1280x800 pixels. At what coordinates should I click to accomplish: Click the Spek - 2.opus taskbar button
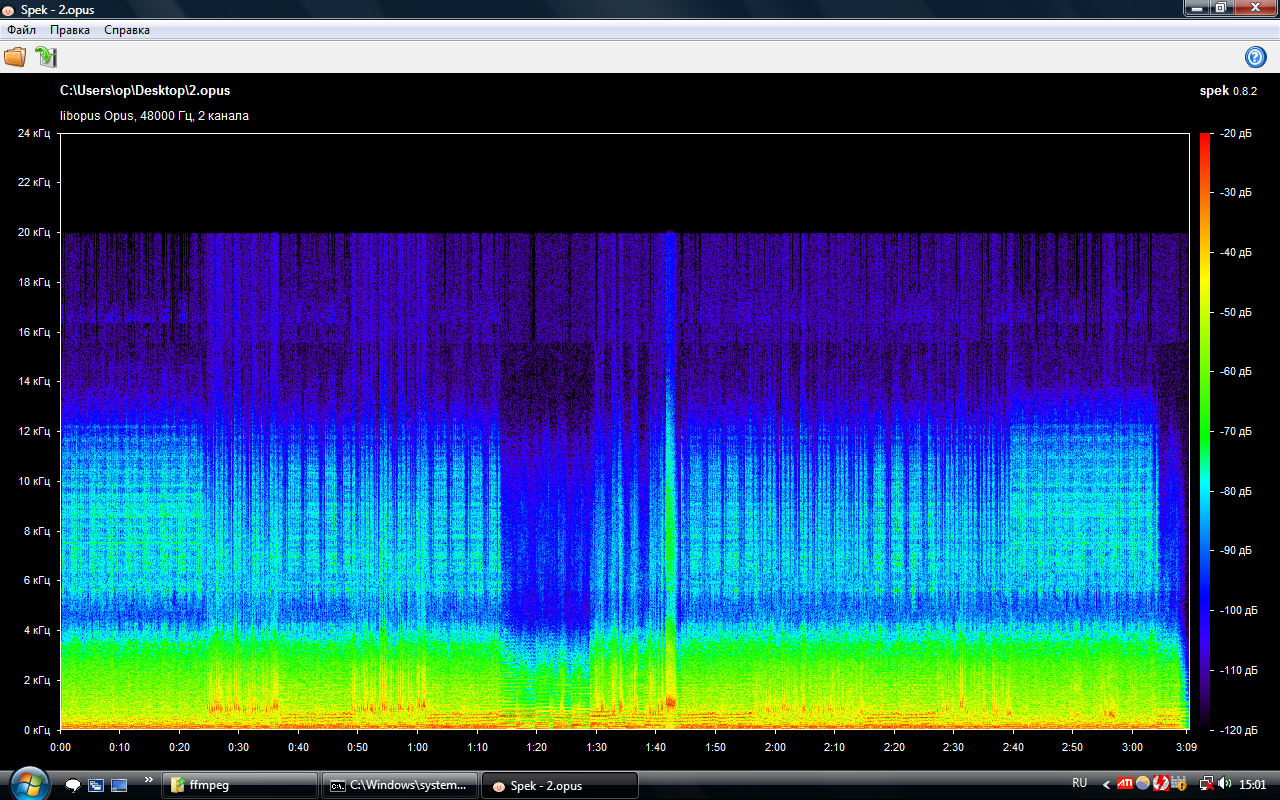coord(559,785)
